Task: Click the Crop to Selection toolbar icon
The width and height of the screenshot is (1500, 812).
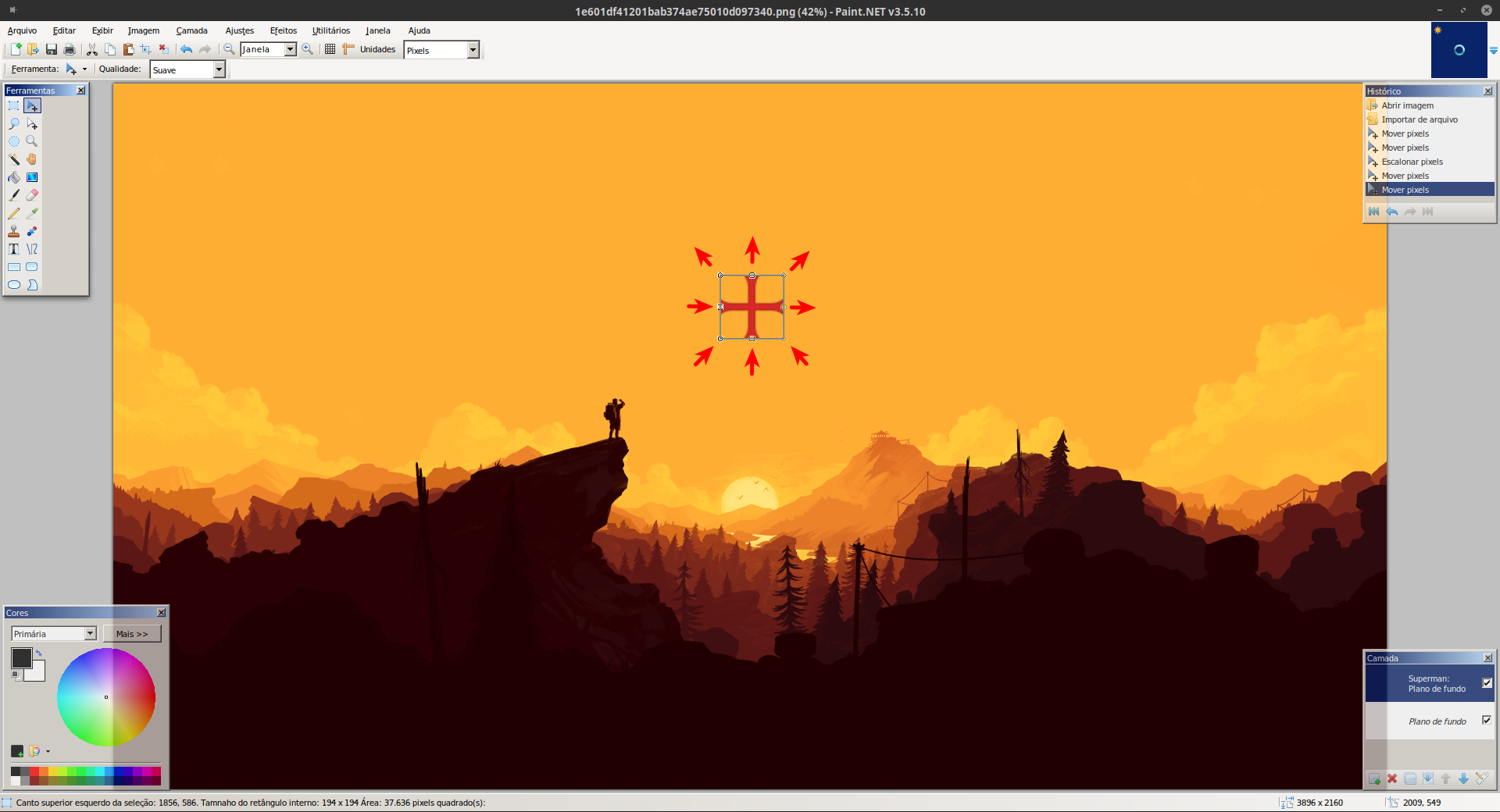Action: [x=145, y=49]
